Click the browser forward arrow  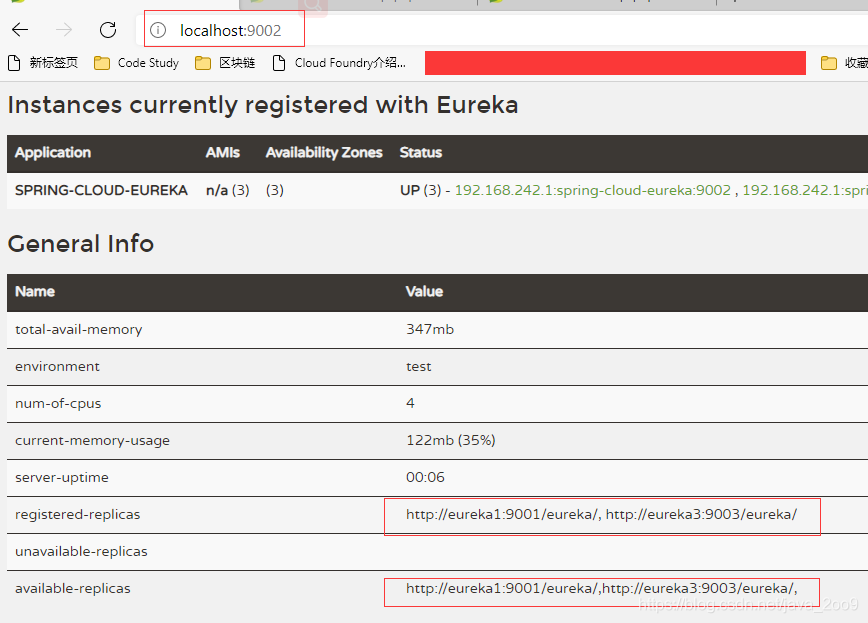pyautogui.click(x=64, y=29)
